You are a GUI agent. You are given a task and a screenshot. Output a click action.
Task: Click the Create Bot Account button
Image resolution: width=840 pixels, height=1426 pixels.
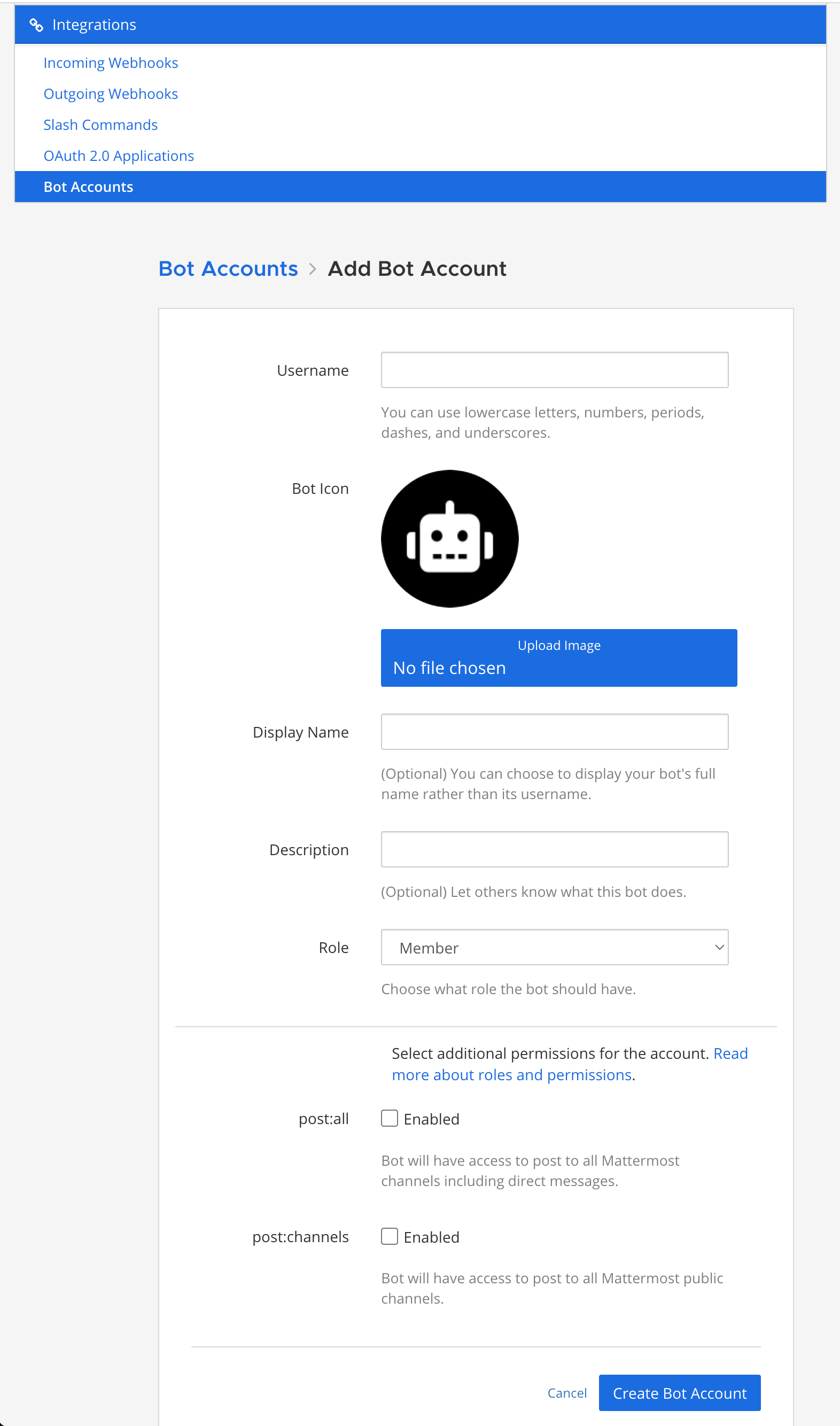click(x=679, y=1393)
